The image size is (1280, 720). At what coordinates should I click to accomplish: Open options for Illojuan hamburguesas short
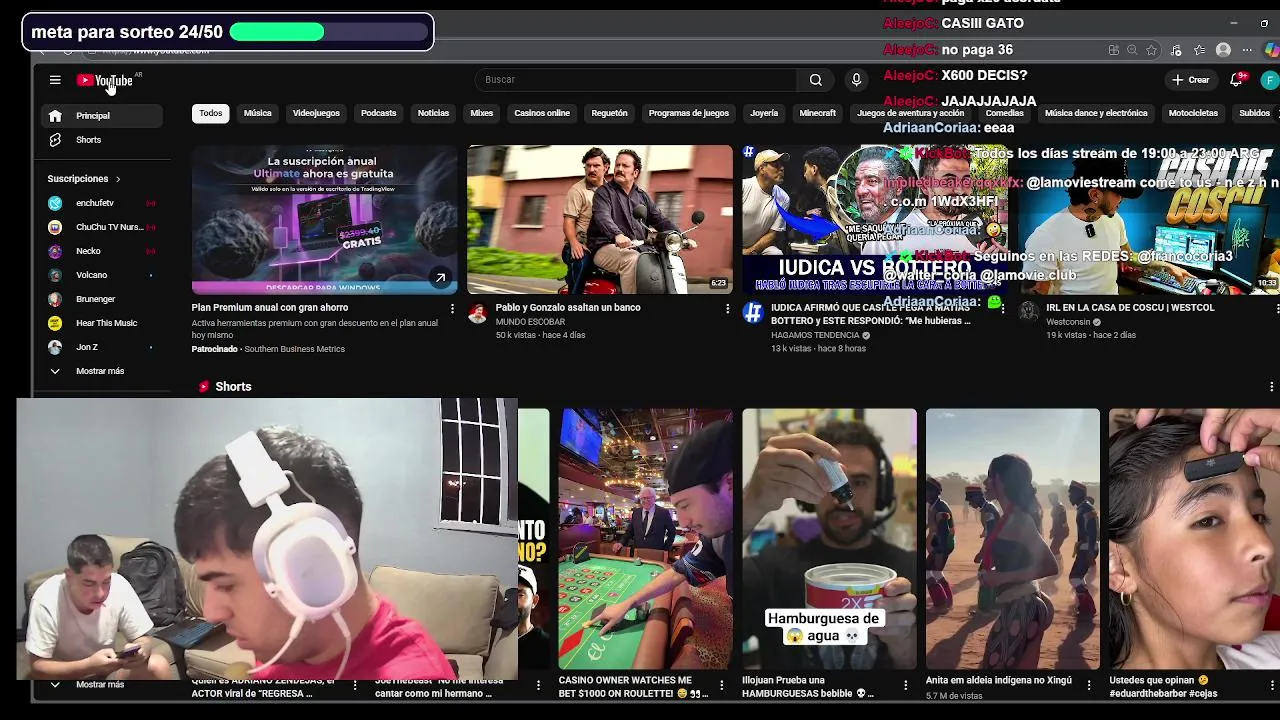[905, 685]
